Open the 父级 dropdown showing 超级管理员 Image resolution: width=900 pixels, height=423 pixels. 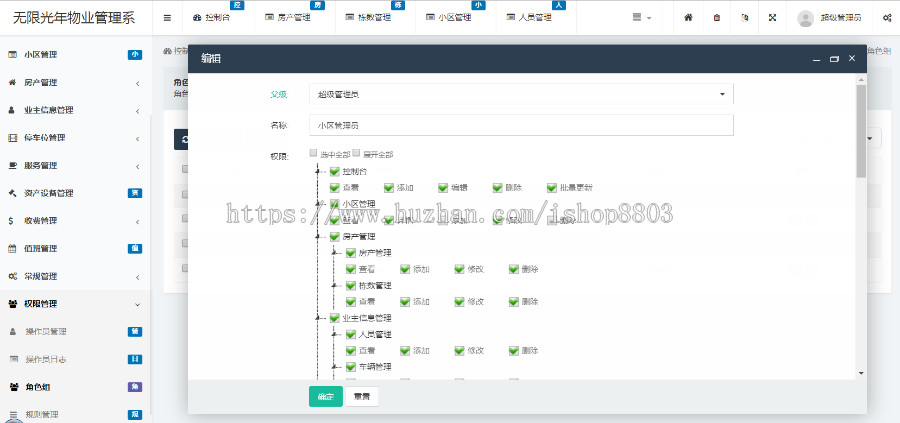[x=521, y=94]
